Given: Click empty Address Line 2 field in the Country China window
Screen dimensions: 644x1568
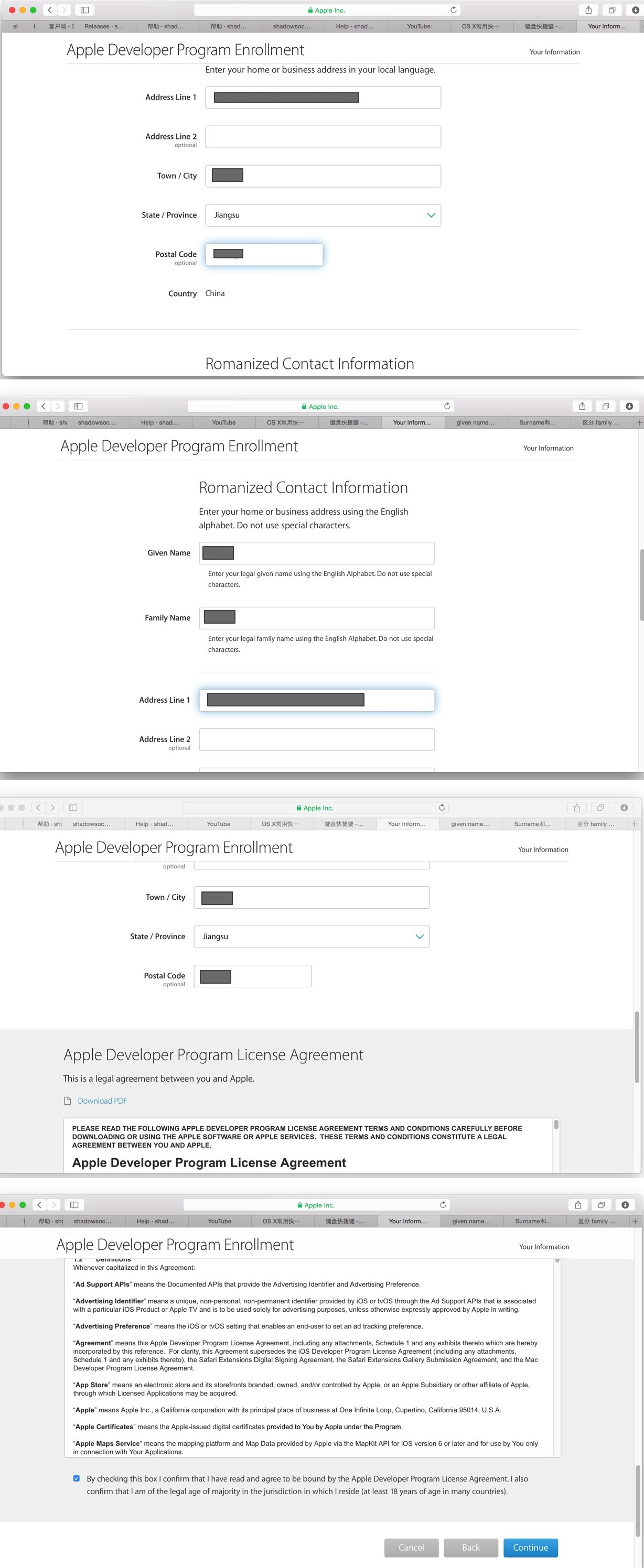Looking at the screenshot, I should (x=323, y=137).
